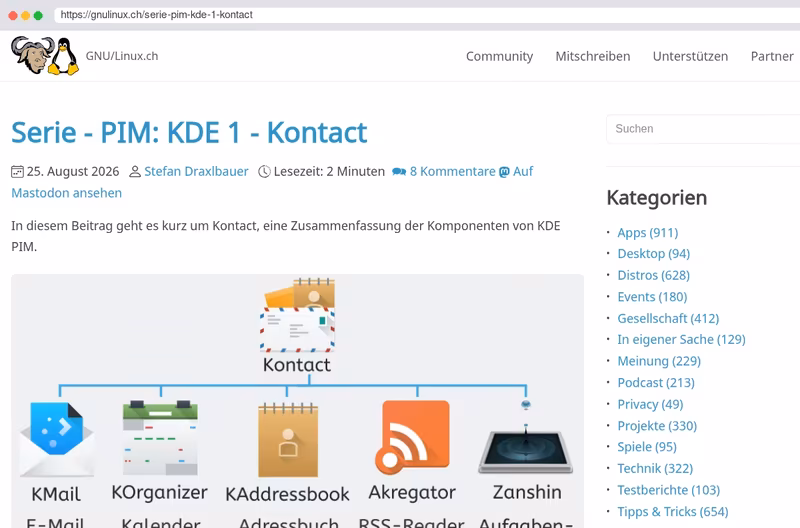
Task: Click the calendar icon beside the date
Action: (x=17, y=171)
